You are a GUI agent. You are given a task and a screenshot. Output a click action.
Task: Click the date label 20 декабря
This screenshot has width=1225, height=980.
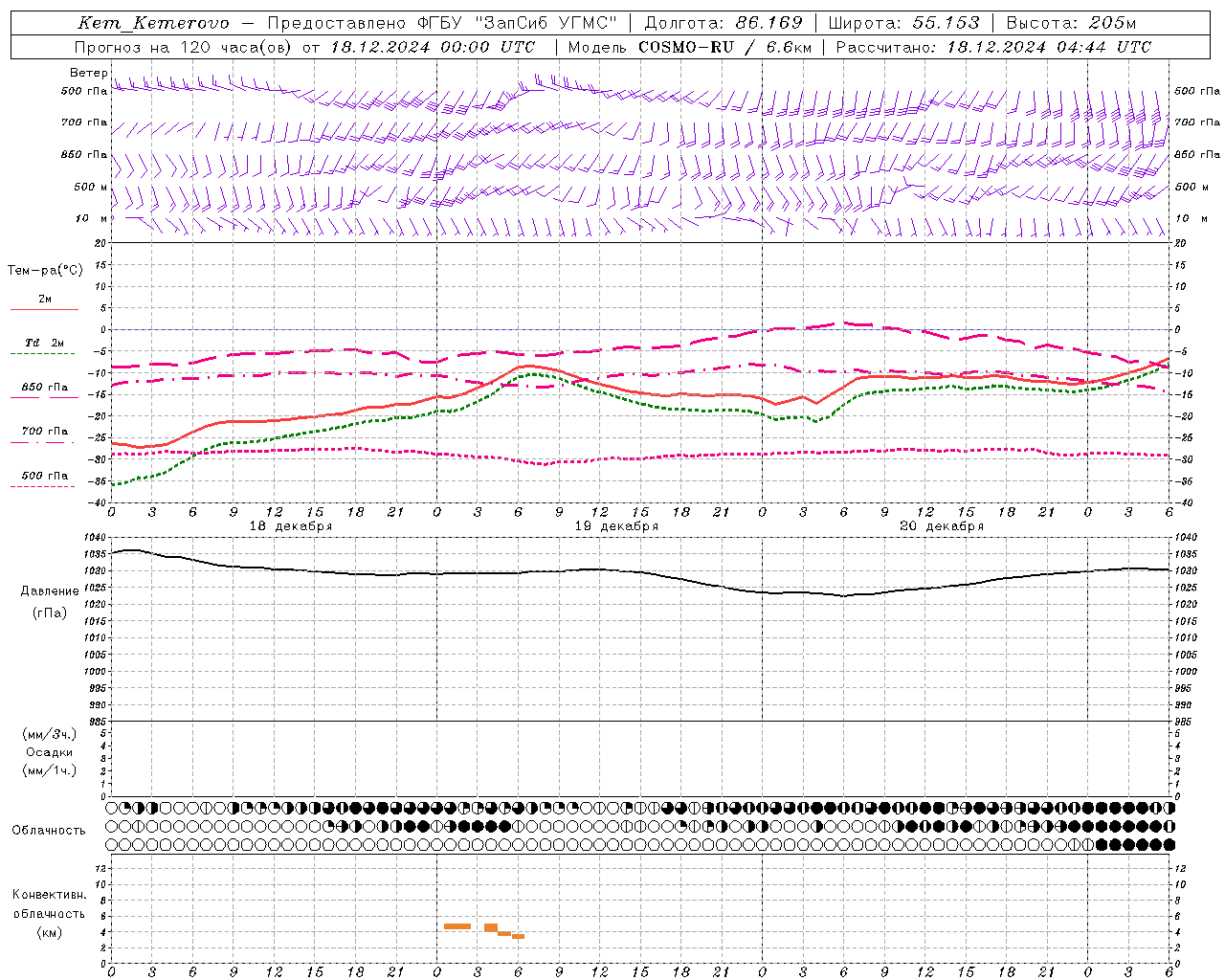[942, 526]
